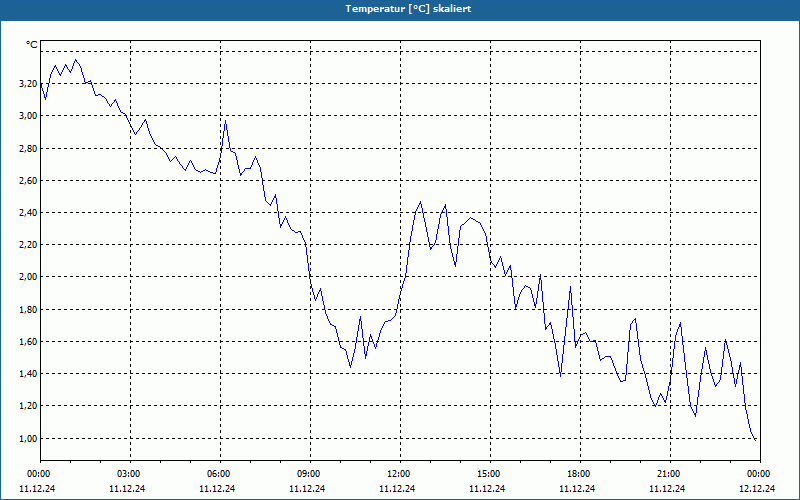The width and height of the screenshot is (800, 500).
Task: Click the temperature curve peak near 06:00
Action: coord(226,121)
